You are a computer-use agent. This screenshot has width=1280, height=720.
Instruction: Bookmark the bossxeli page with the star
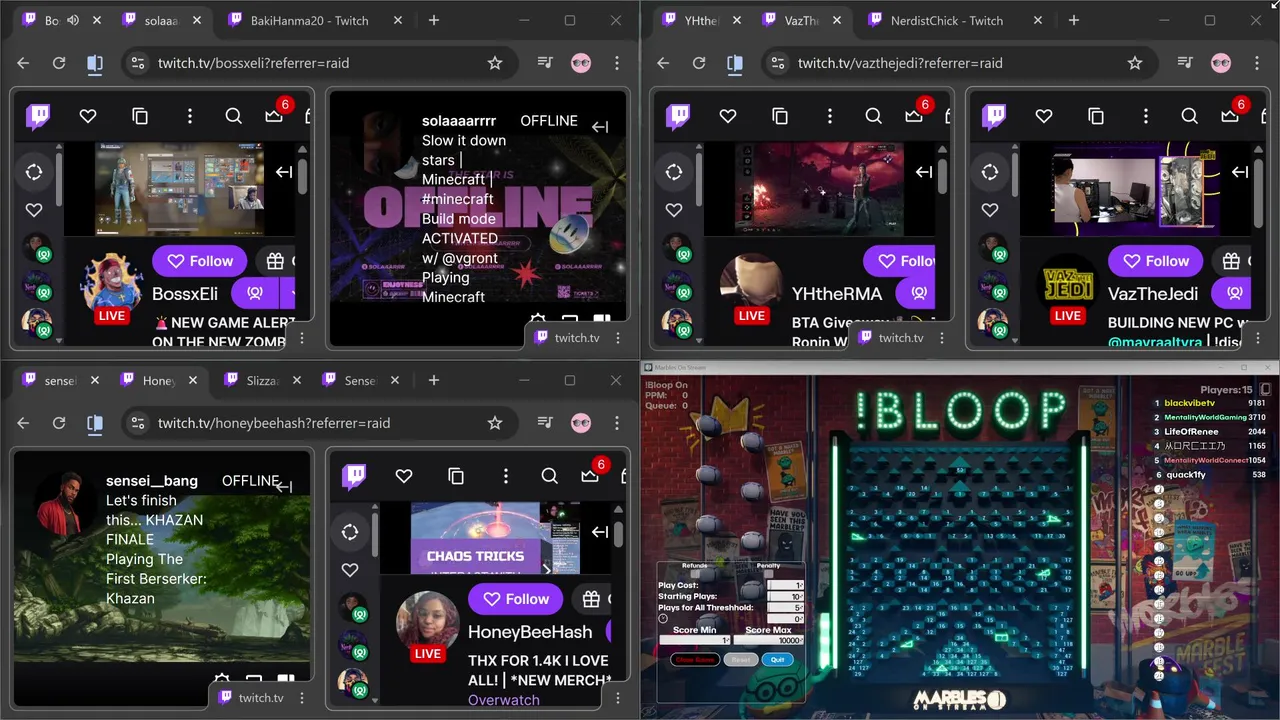(x=495, y=63)
